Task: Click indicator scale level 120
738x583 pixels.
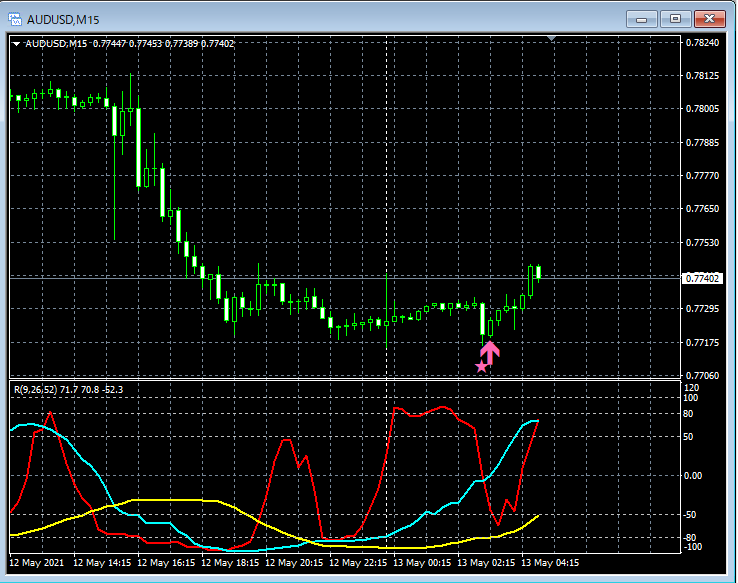Action: (691, 388)
